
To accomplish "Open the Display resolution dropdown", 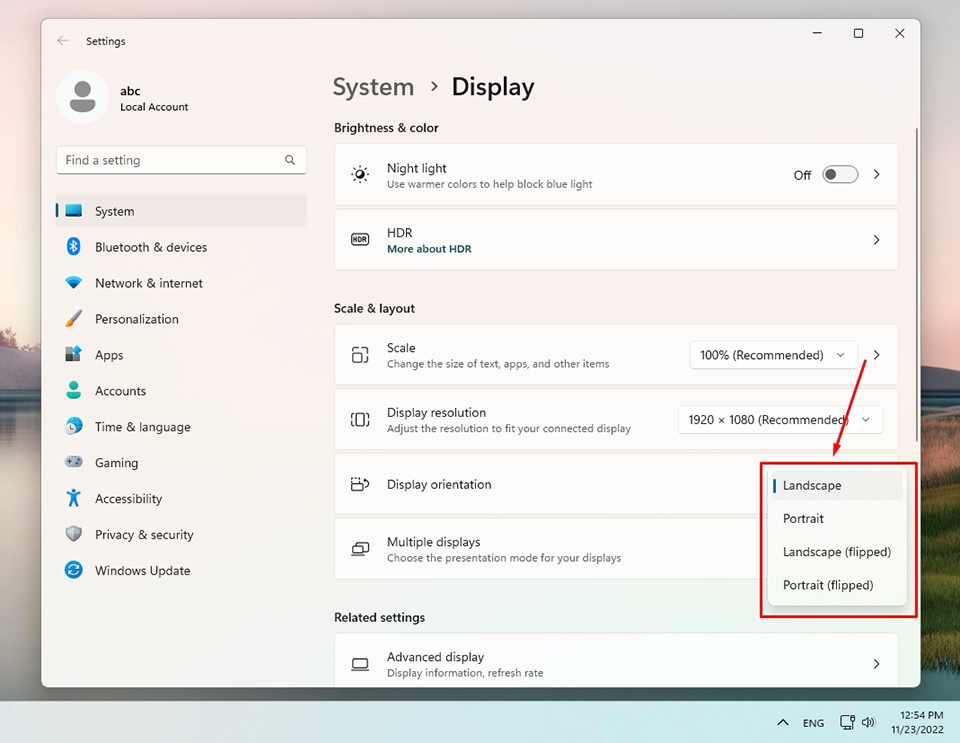I will pos(779,419).
